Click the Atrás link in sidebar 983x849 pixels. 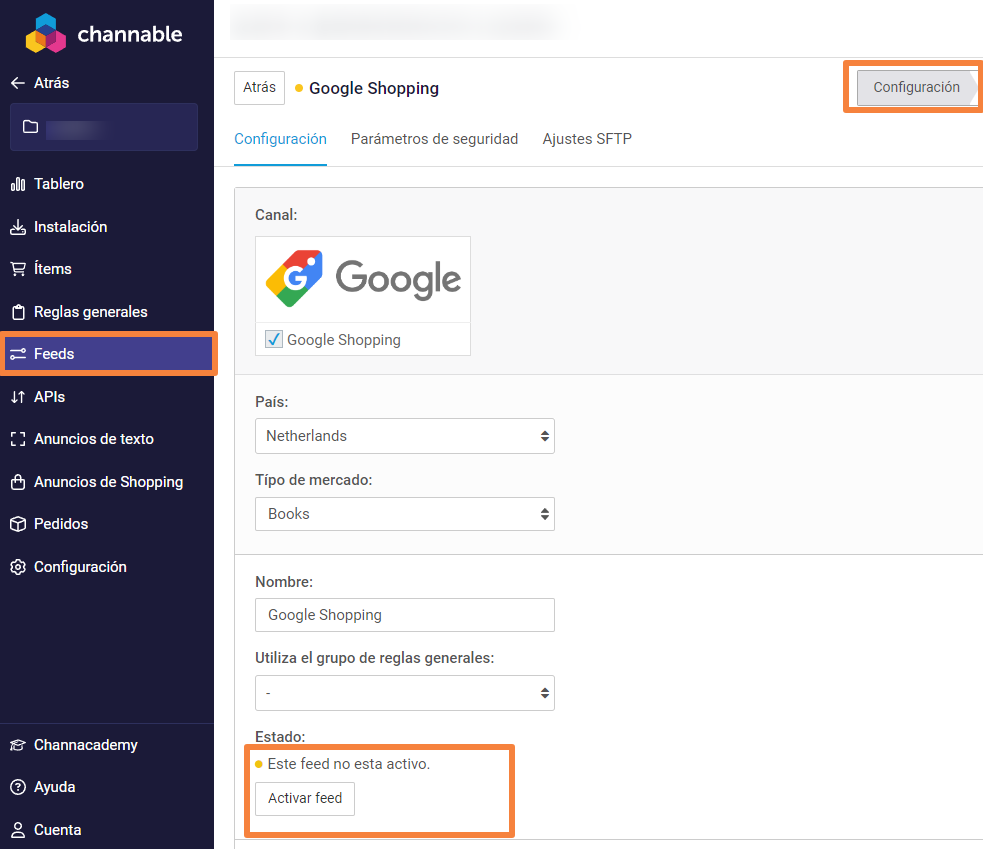[x=51, y=83]
